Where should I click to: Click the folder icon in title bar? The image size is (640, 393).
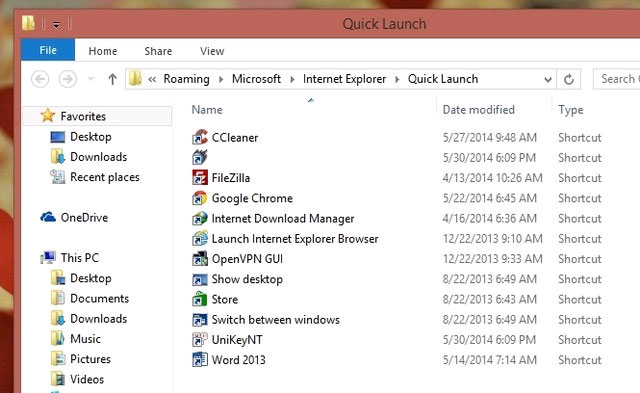pos(28,23)
